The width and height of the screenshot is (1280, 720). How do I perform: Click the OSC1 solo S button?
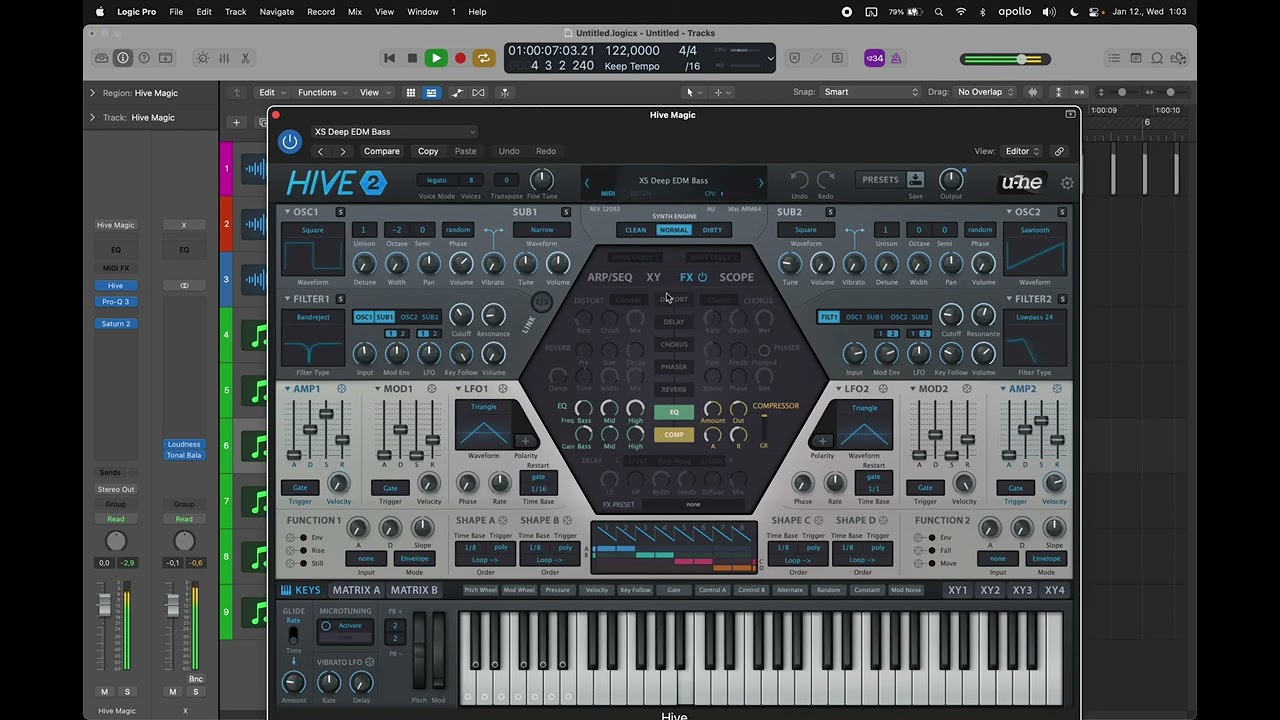click(x=340, y=212)
